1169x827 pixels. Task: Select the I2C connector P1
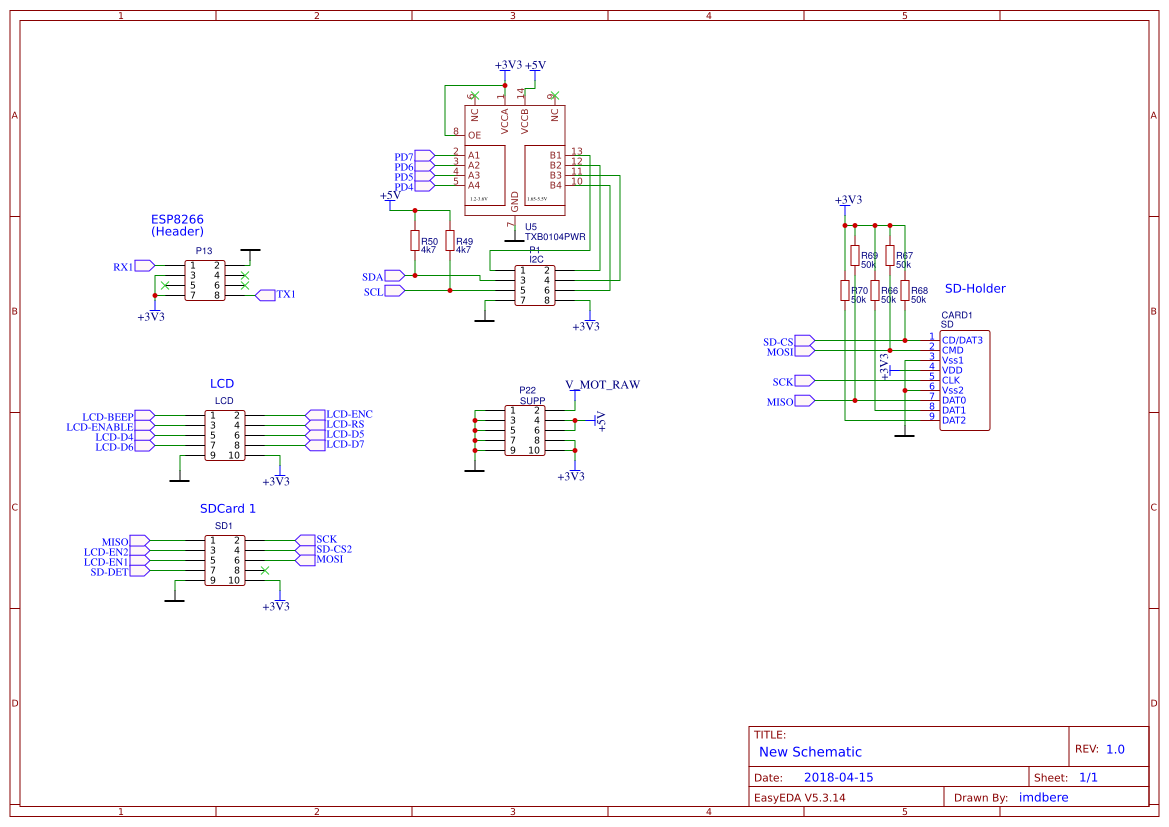533,285
